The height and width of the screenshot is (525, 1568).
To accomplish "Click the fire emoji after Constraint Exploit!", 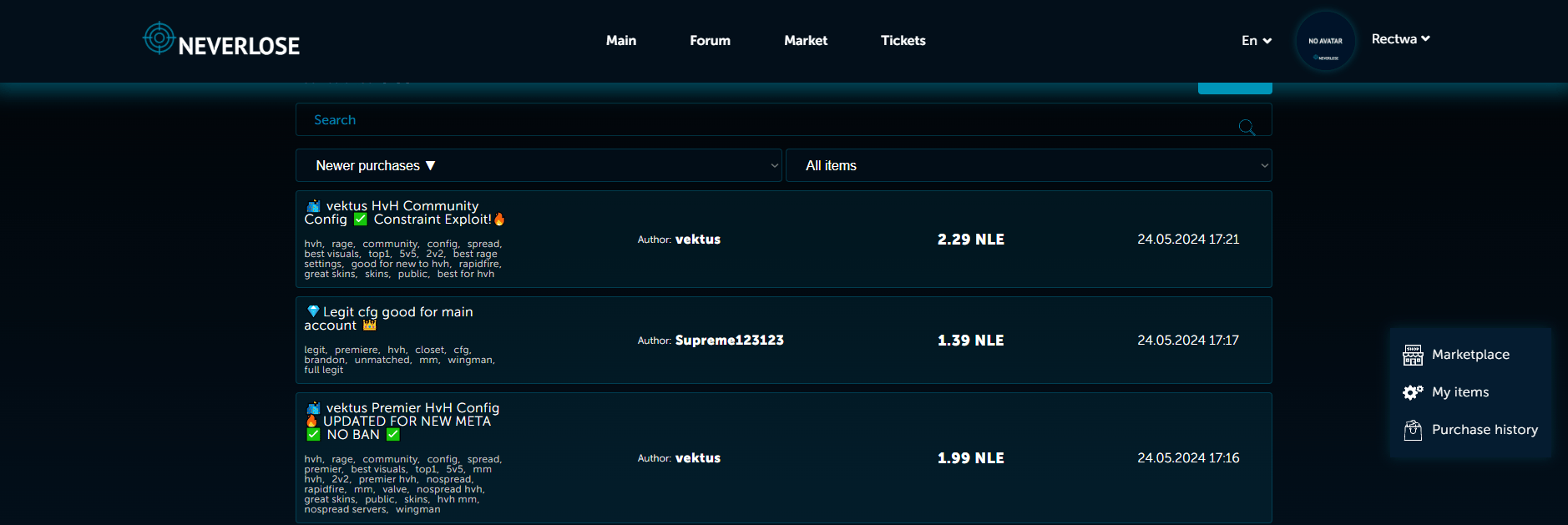I will point(499,220).
